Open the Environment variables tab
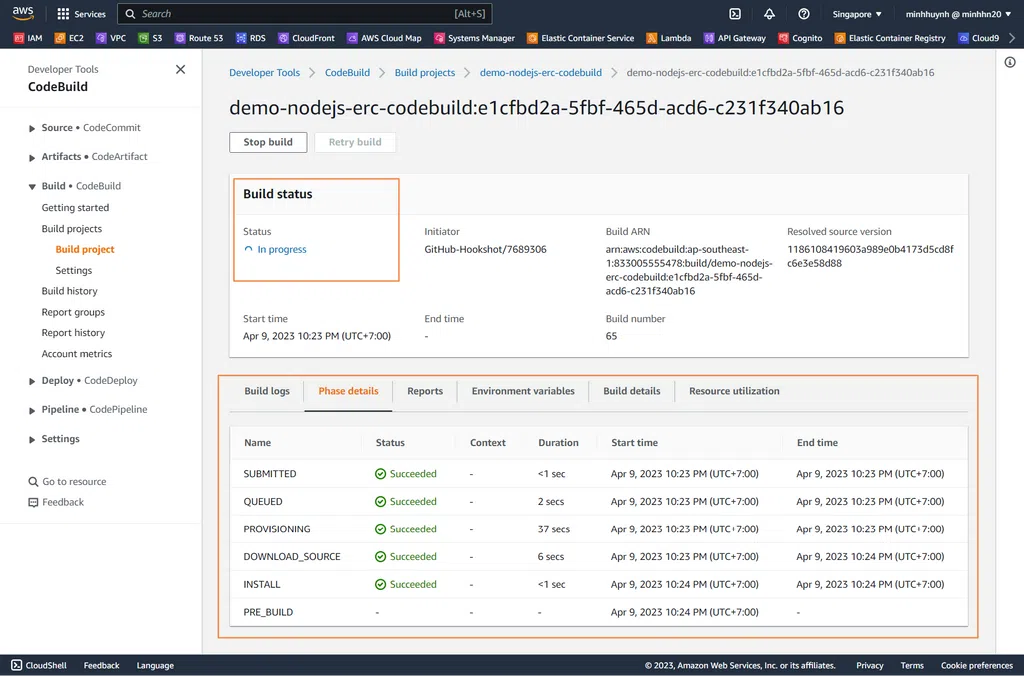 tap(523, 391)
